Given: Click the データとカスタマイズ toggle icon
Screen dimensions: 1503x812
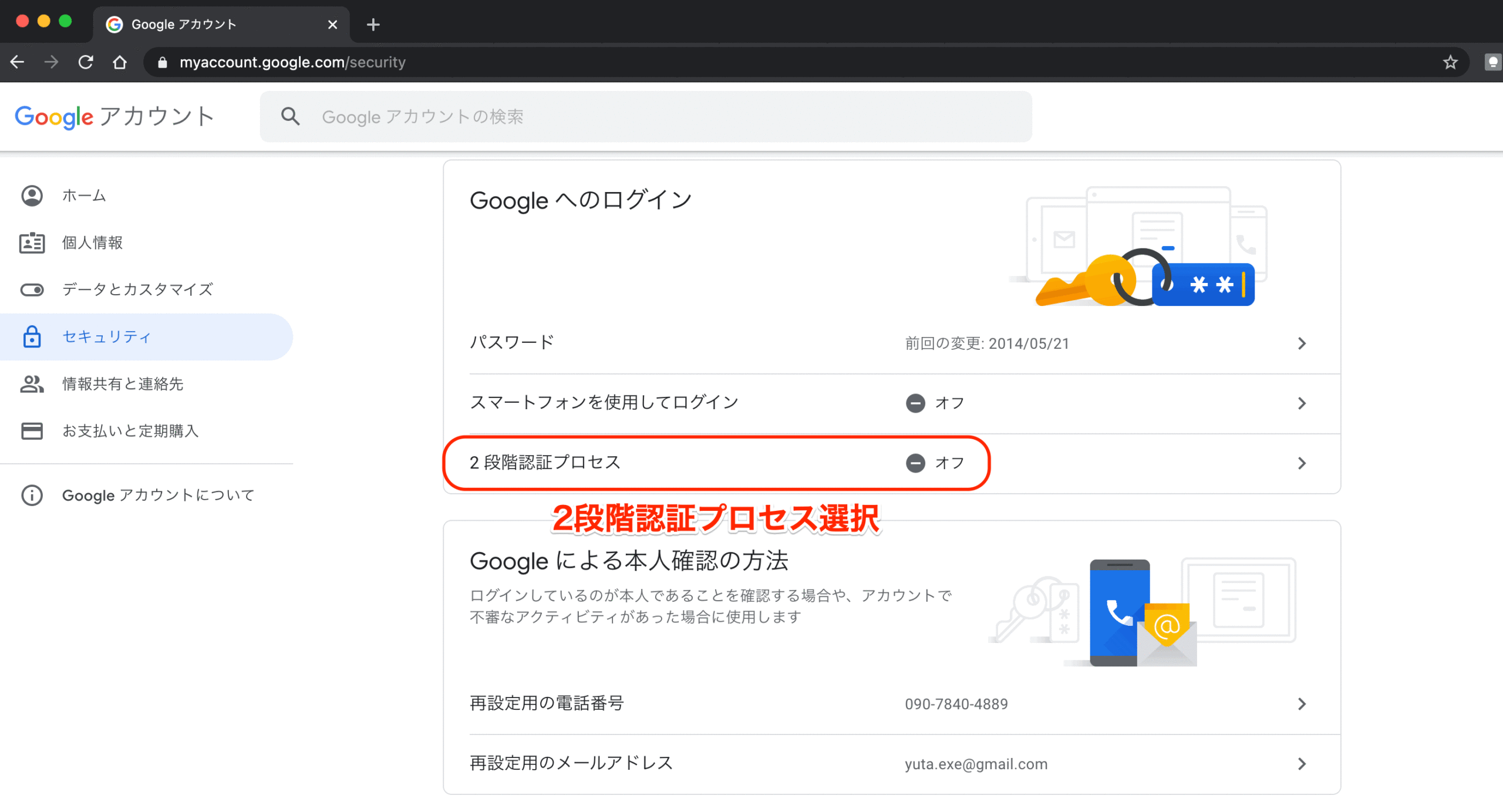Looking at the screenshot, I should pos(32,290).
